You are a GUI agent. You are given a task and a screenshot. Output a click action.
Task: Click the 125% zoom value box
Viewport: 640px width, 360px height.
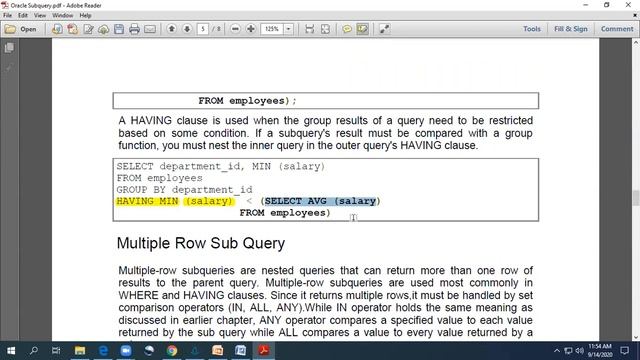272,29
